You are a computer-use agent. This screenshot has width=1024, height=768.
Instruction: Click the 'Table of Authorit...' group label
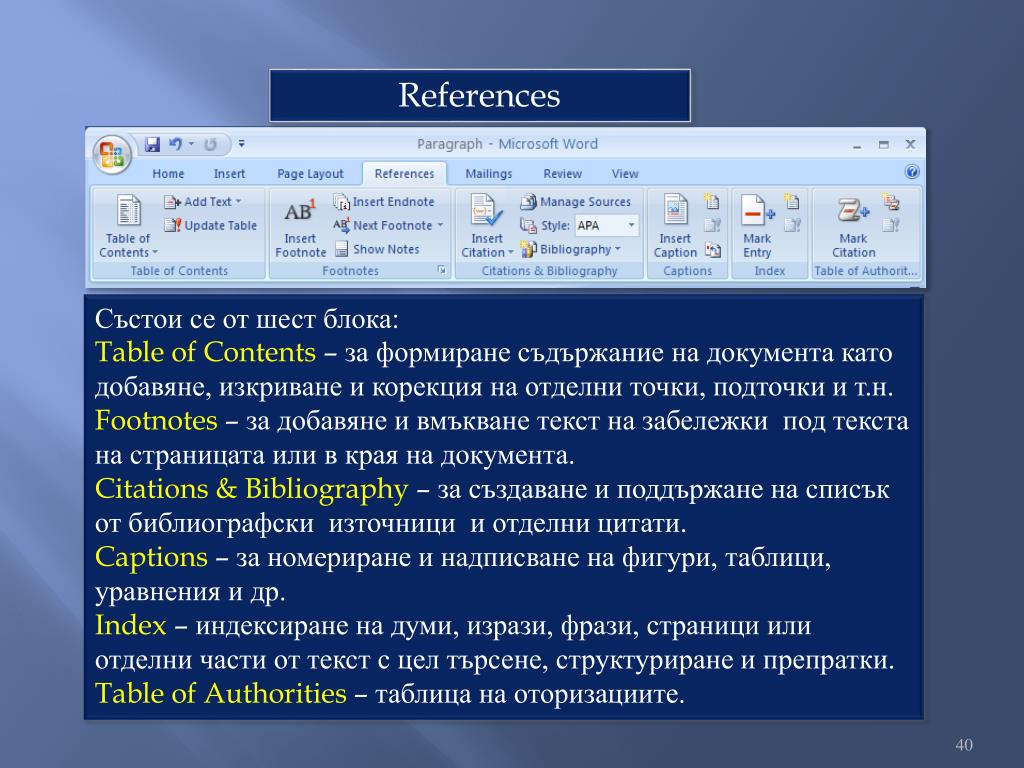pos(865,270)
